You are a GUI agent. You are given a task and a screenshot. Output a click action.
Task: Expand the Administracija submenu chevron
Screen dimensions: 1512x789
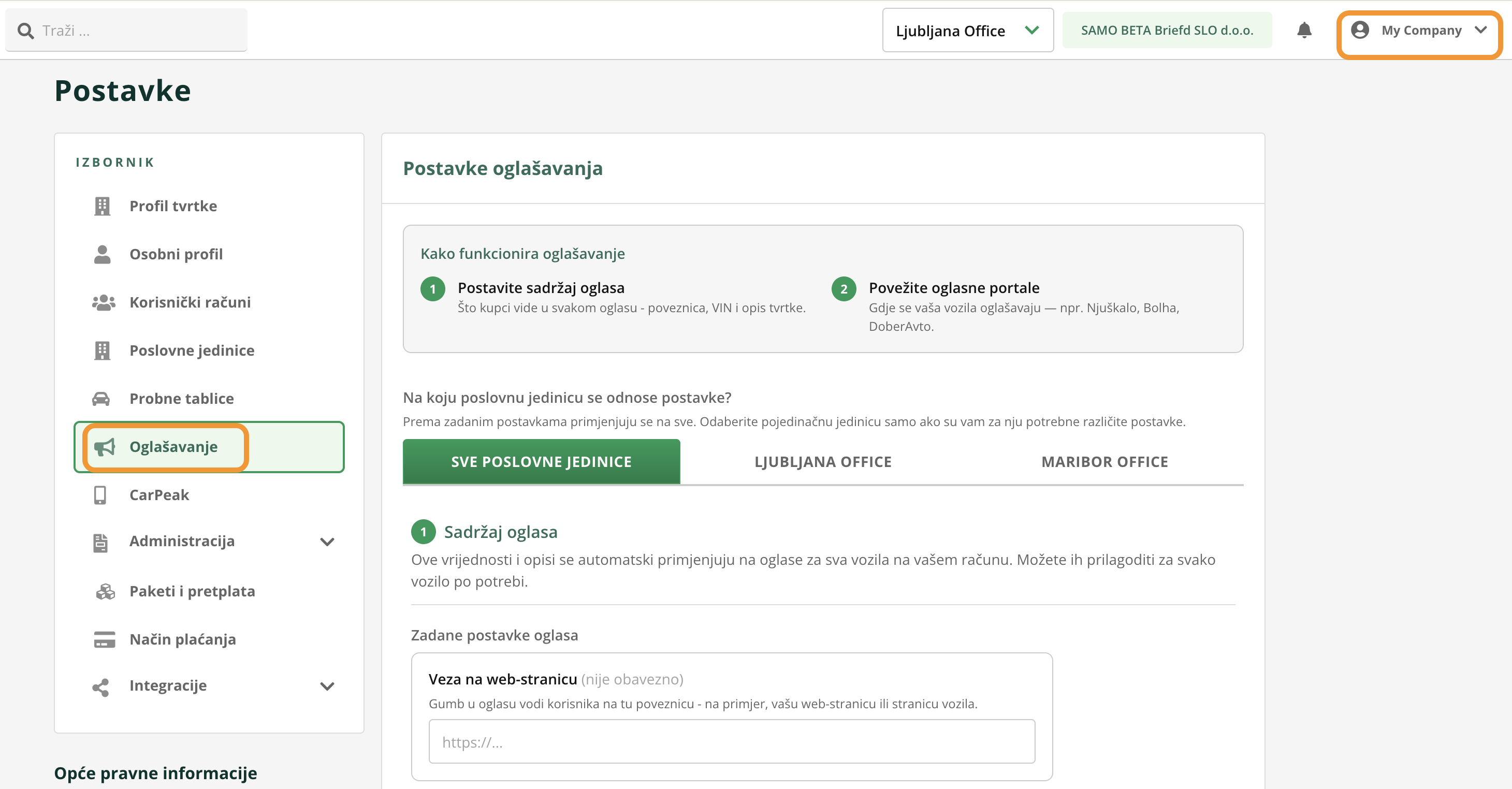327,542
